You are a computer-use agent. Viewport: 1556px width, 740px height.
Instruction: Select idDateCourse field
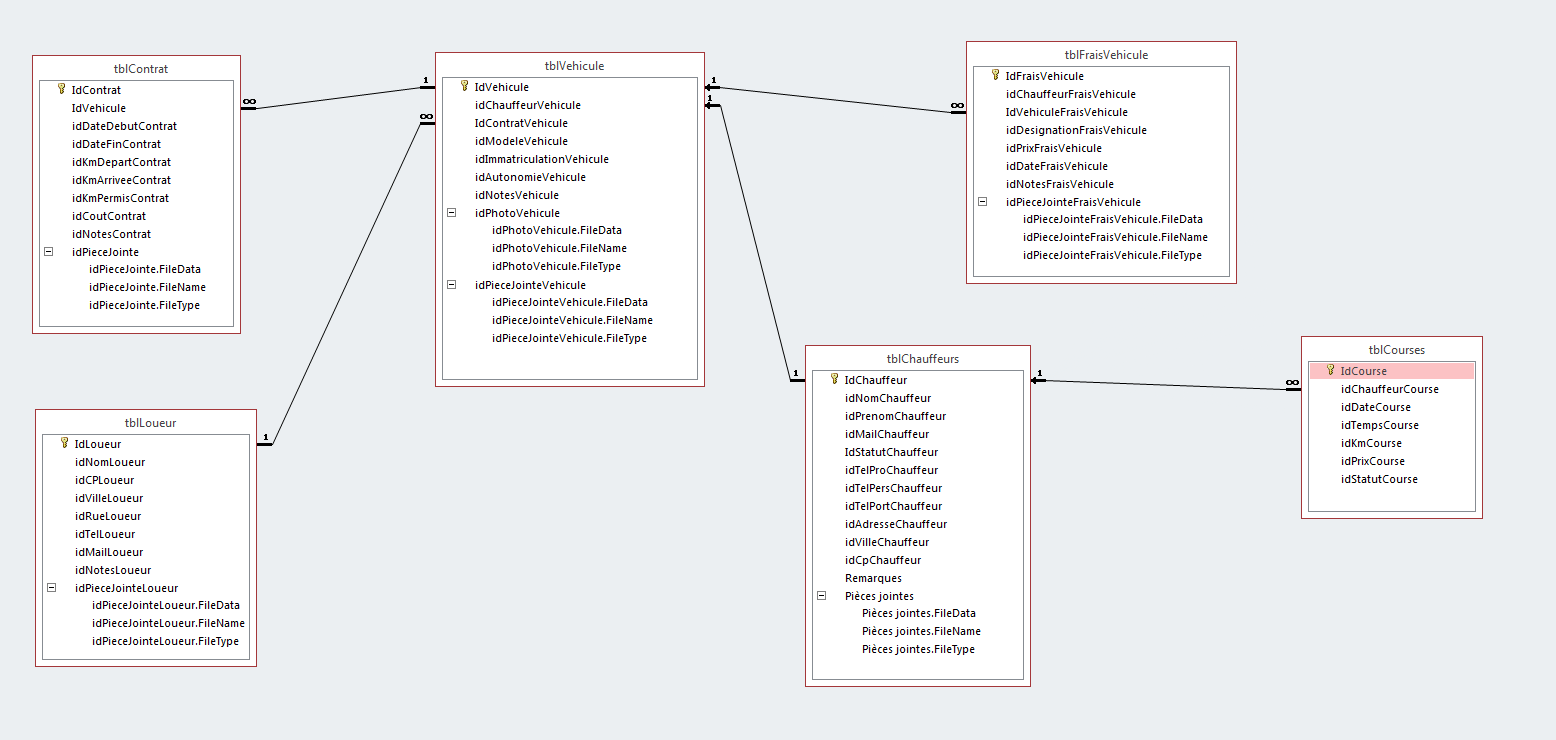(x=1375, y=407)
